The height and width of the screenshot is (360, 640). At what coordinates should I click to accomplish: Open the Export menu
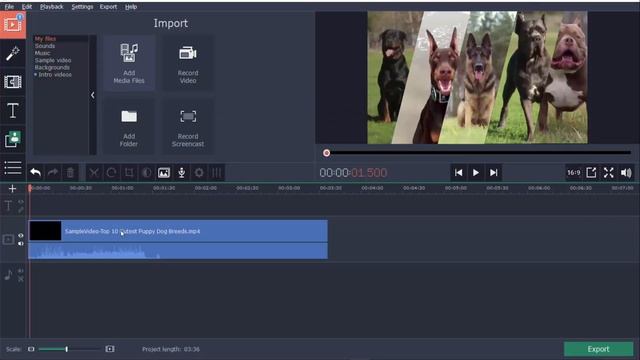(x=108, y=7)
